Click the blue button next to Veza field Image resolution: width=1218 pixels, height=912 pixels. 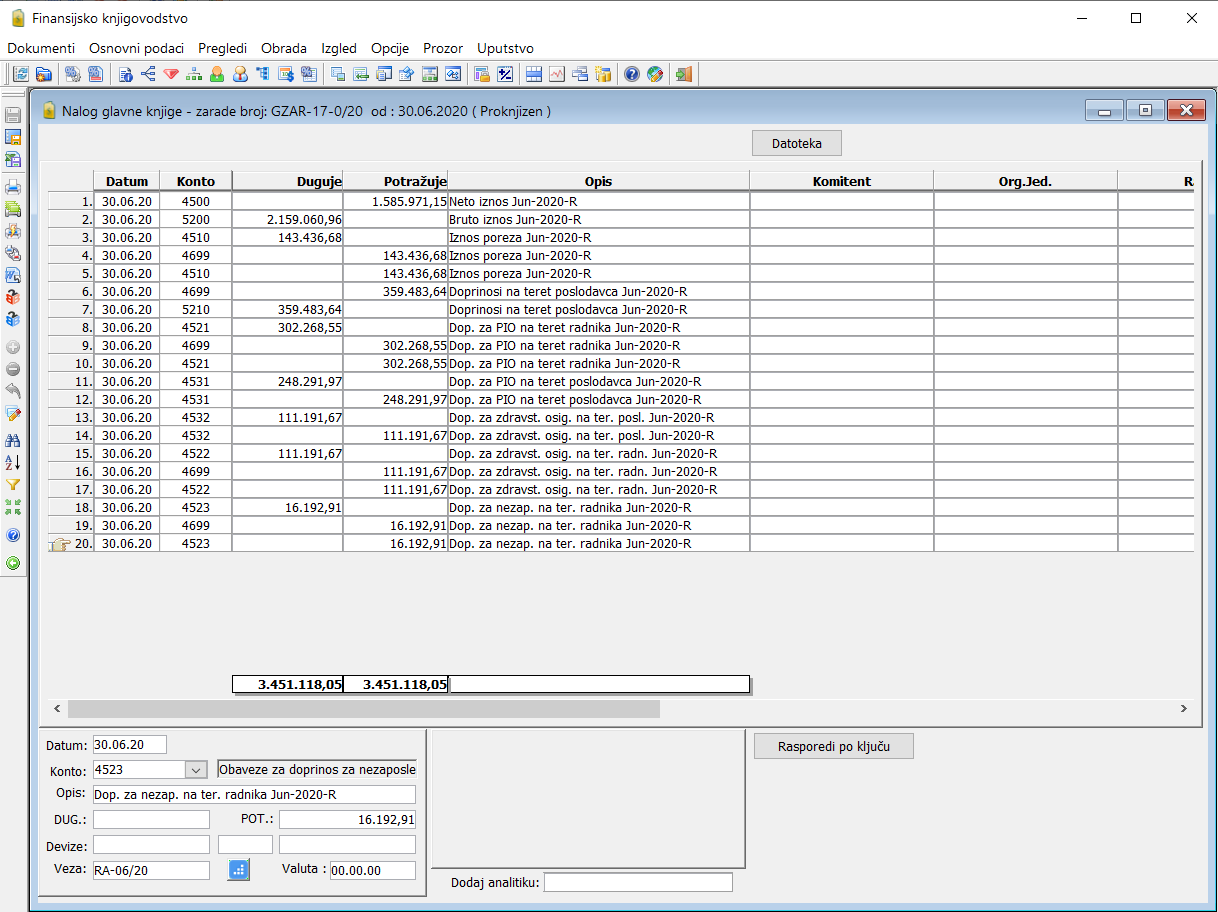point(238,870)
